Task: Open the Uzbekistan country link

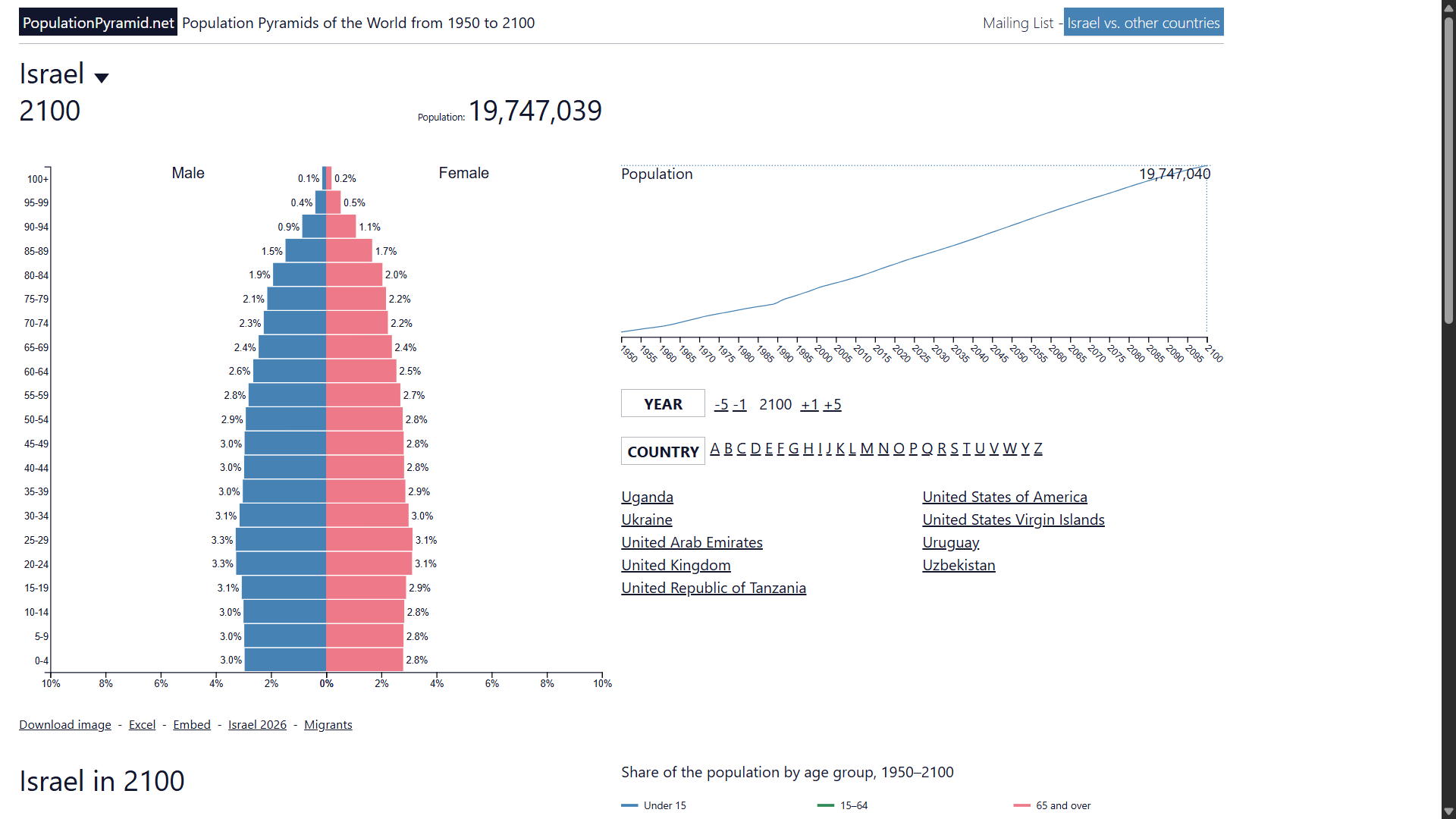Action: 959,565
